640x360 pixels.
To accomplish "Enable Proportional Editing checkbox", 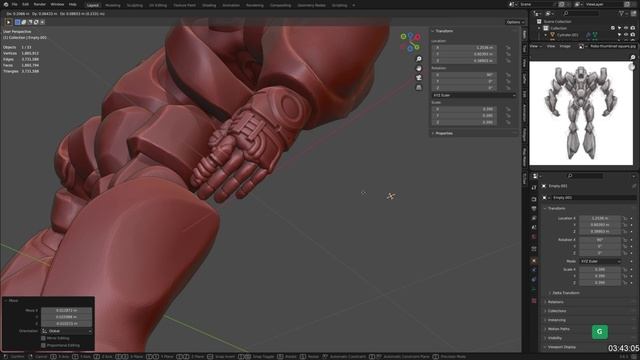I will coord(43,345).
